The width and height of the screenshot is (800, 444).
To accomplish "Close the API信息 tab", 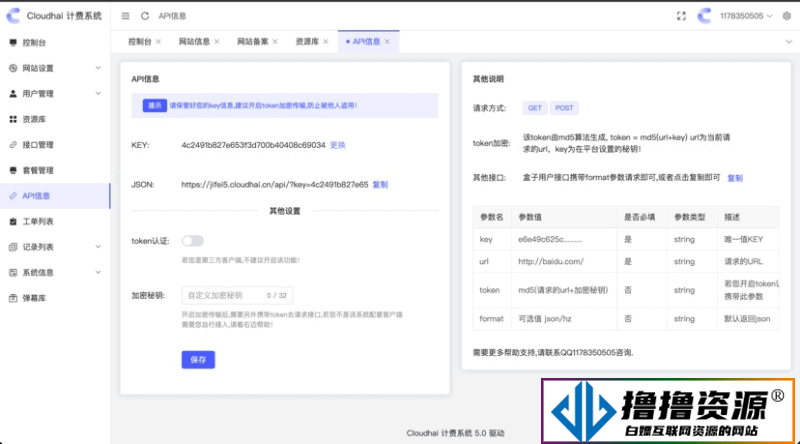I will tap(387, 41).
